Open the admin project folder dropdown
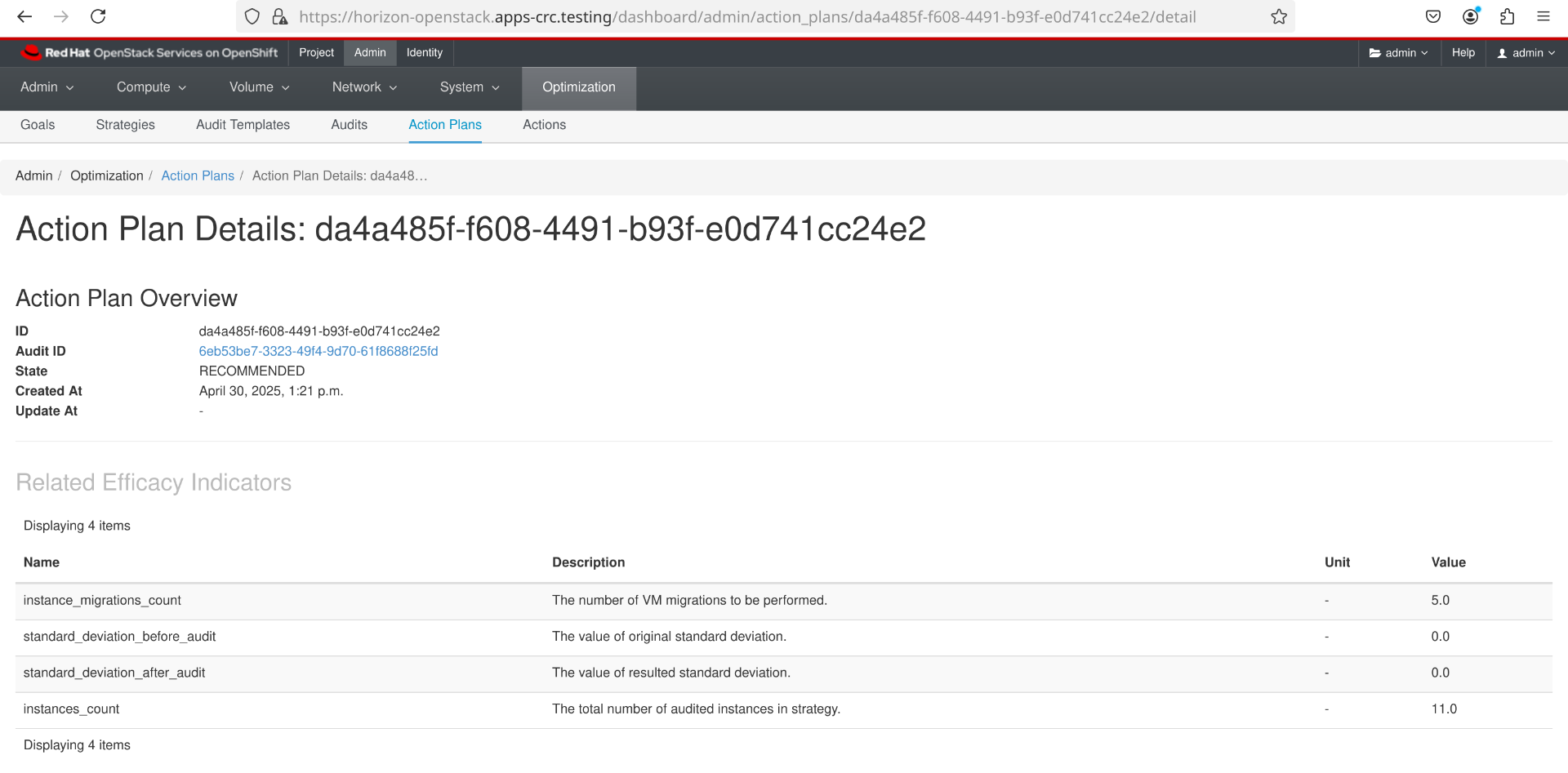1568x773 pixels. (x=1398, y=53)
